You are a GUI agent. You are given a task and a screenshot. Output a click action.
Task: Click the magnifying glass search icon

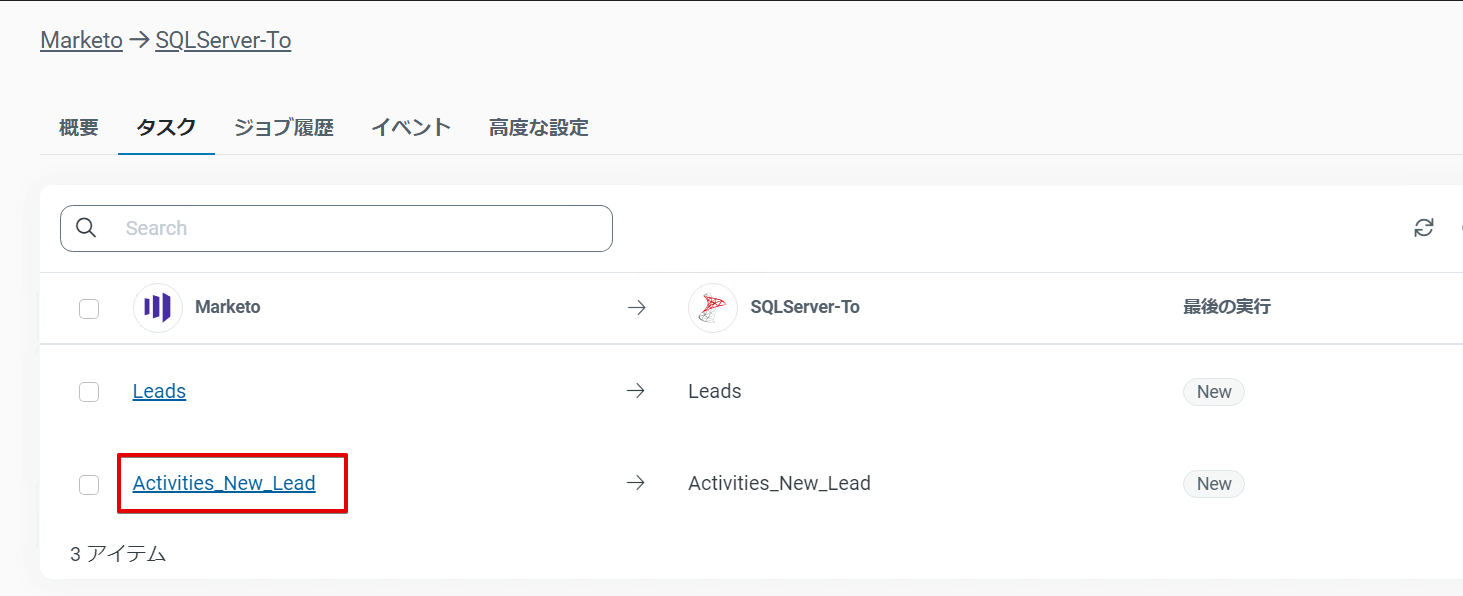click(86, 228)
